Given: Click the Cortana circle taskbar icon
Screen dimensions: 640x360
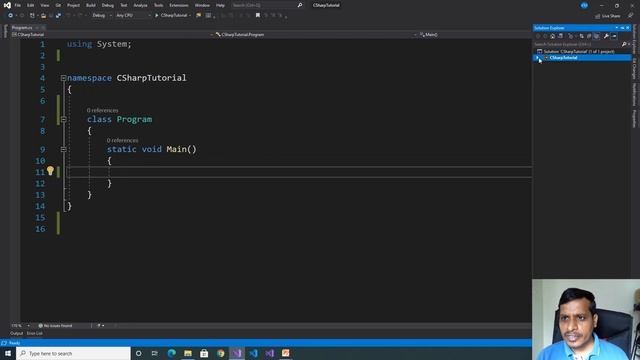Looking at the screenshot, I should [138, 353].
